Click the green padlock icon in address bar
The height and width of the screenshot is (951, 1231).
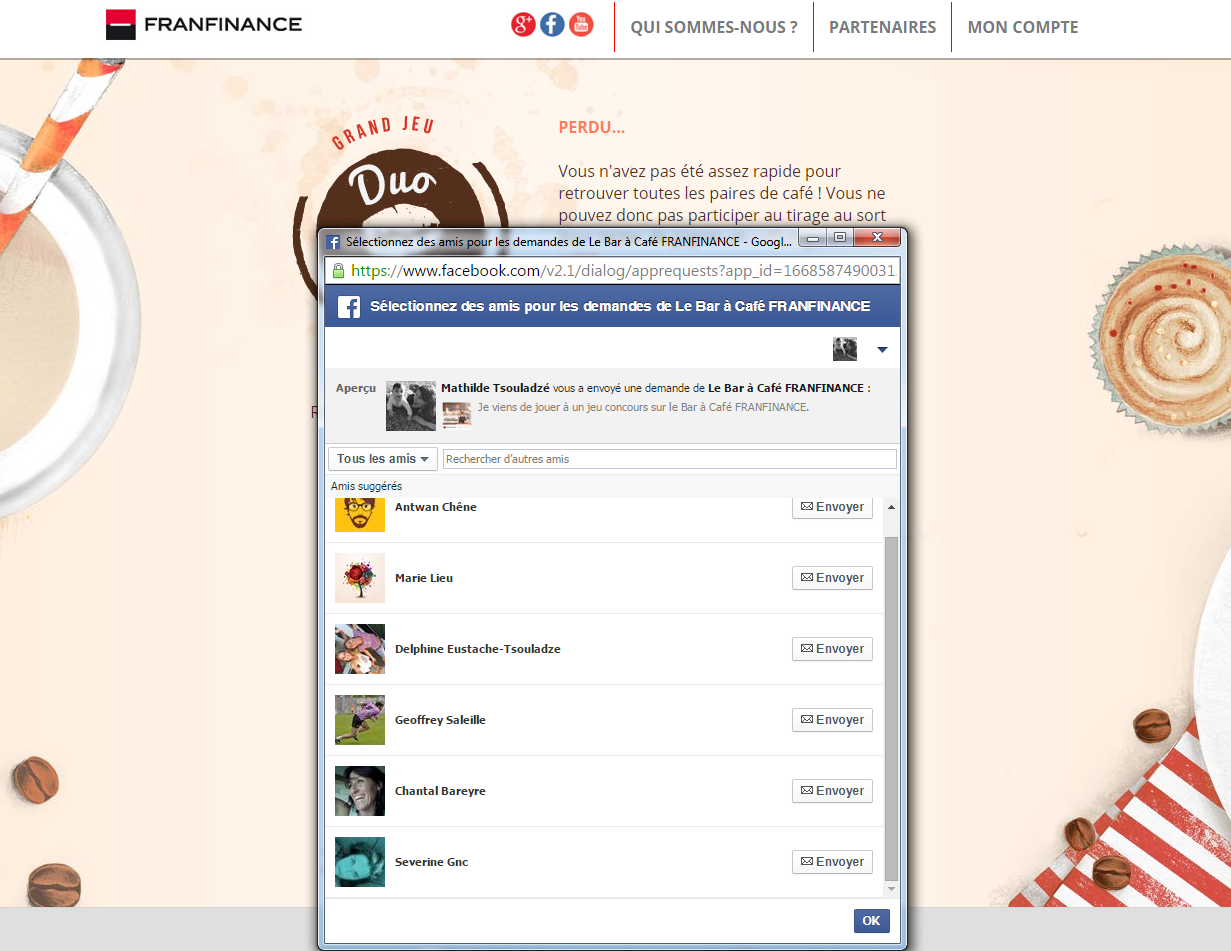(x=338, y=271)
